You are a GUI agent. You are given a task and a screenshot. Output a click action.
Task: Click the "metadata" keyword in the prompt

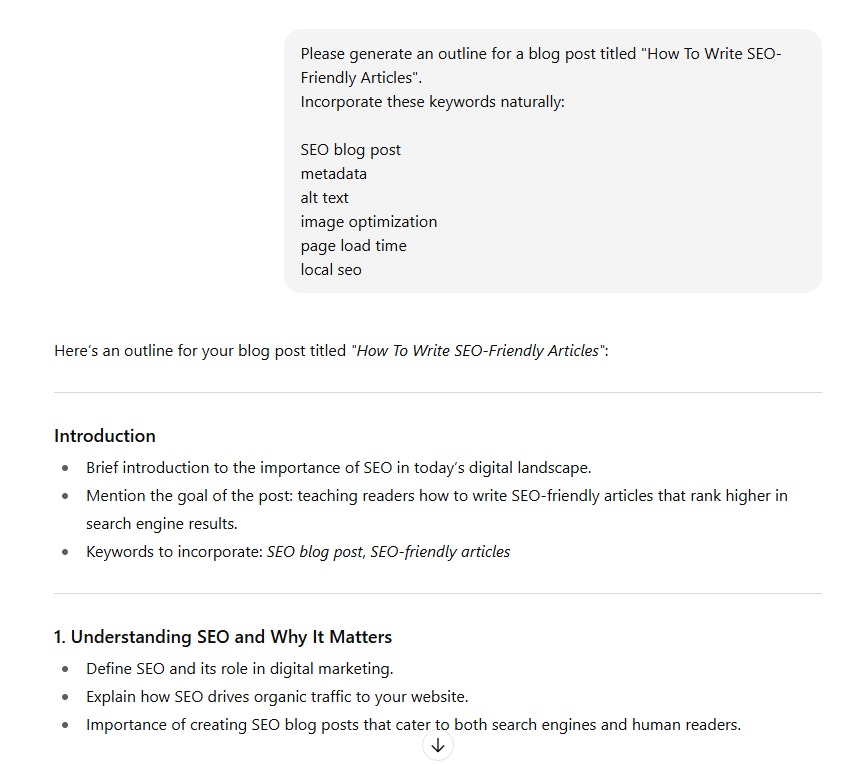[x=333, y=174]
